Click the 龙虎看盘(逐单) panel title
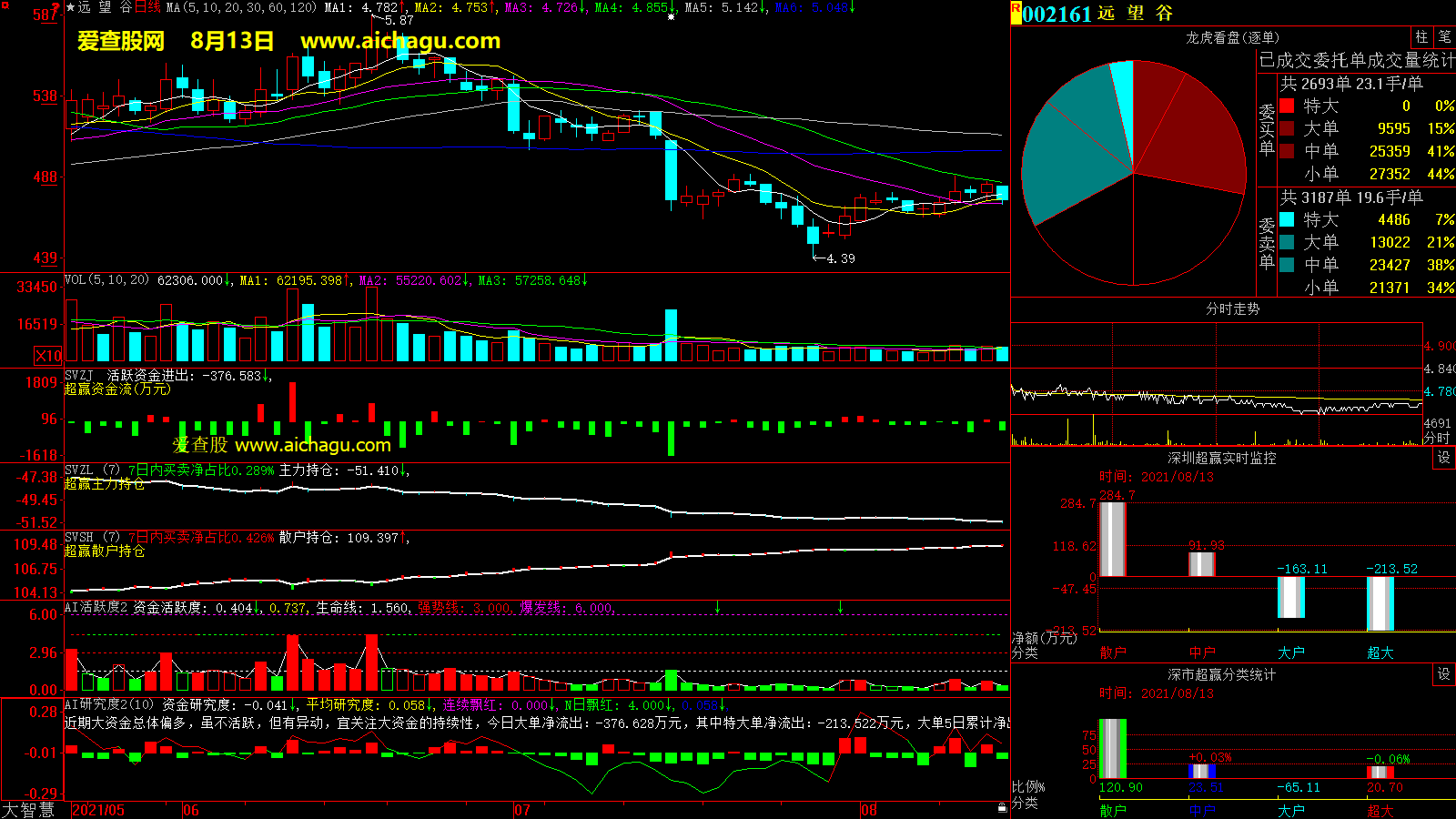1456x819 pixels. point(1232,37)
